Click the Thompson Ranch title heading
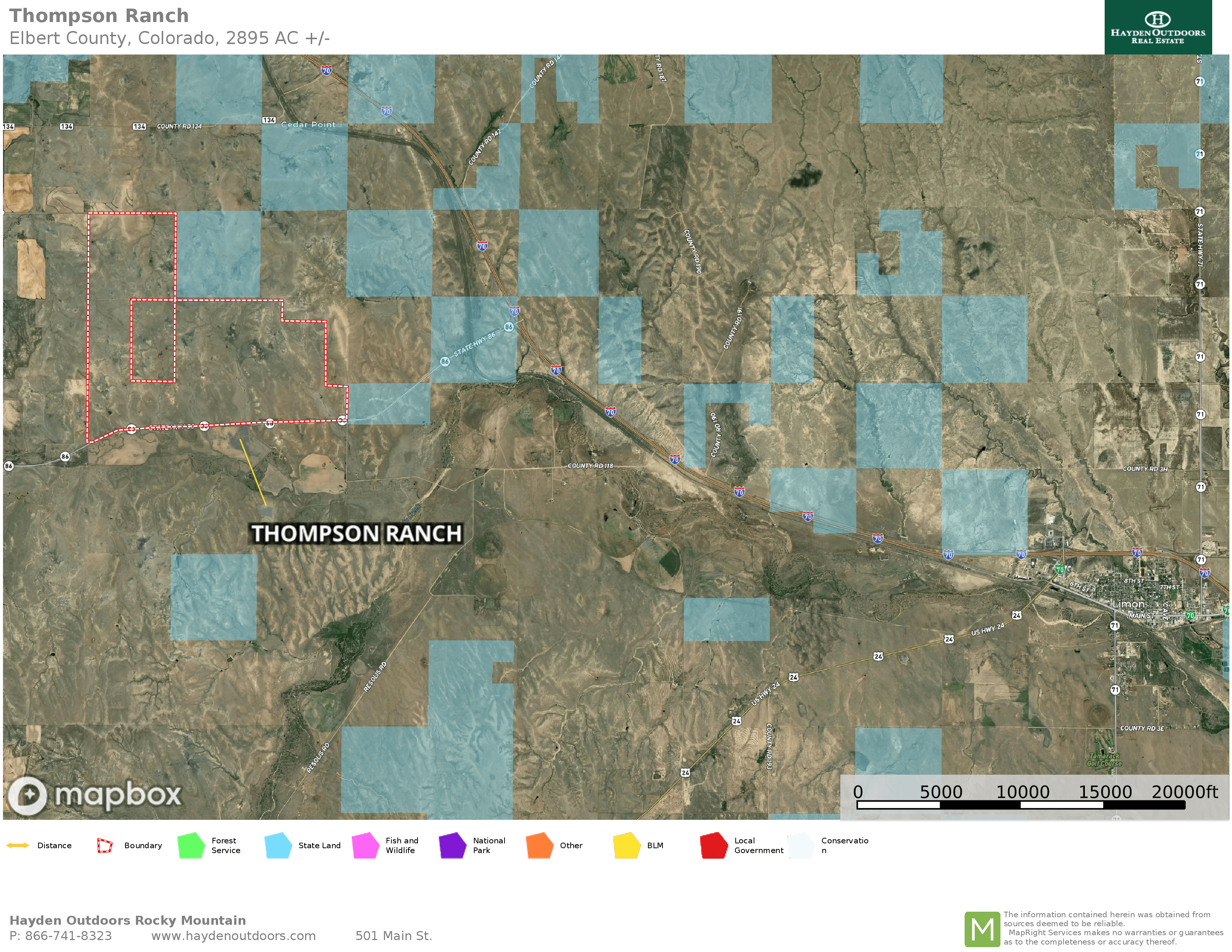Viewport: 1232px width, 952px height. [x=99, y=16]
